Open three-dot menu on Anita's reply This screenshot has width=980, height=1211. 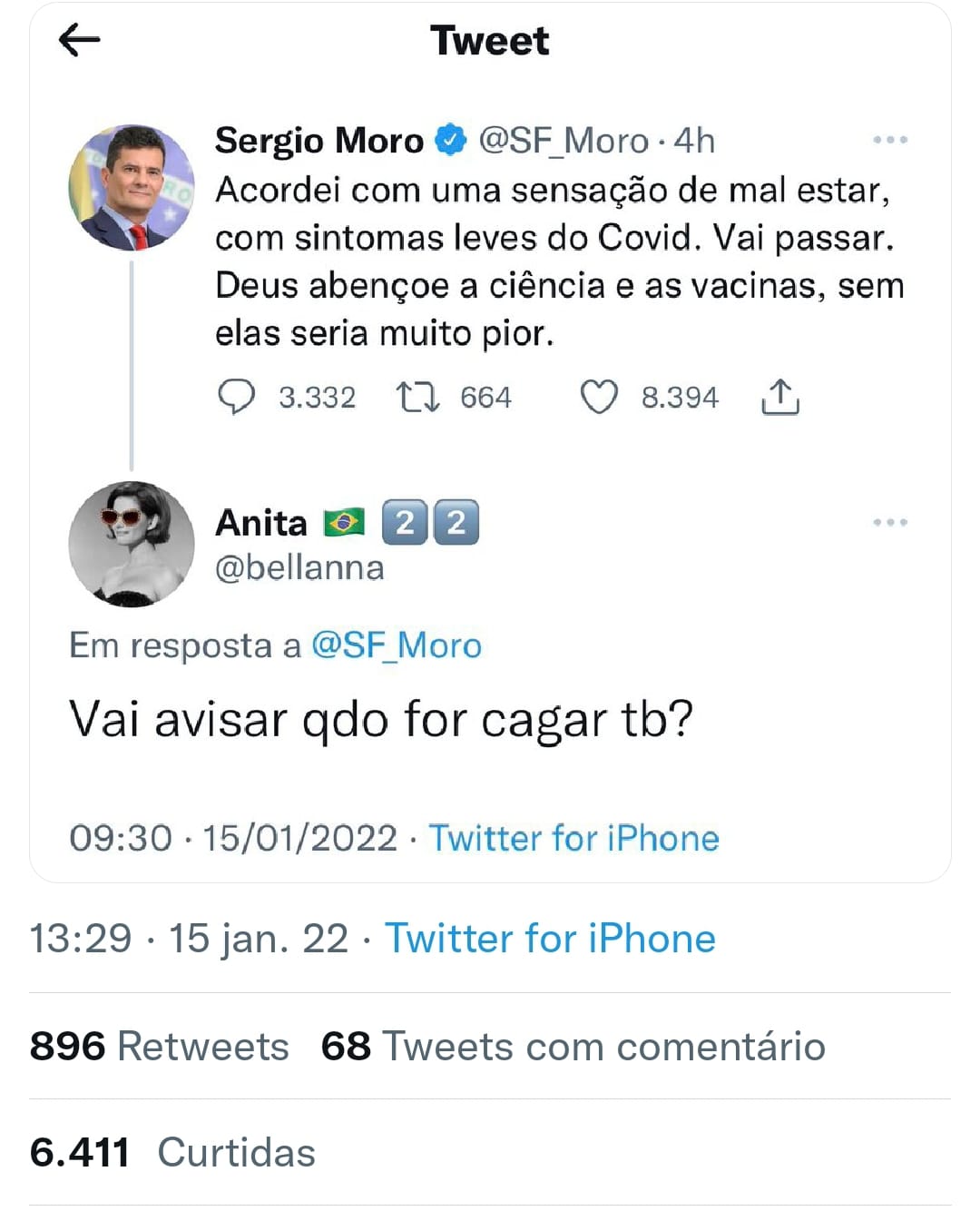(x=889, y=522)
